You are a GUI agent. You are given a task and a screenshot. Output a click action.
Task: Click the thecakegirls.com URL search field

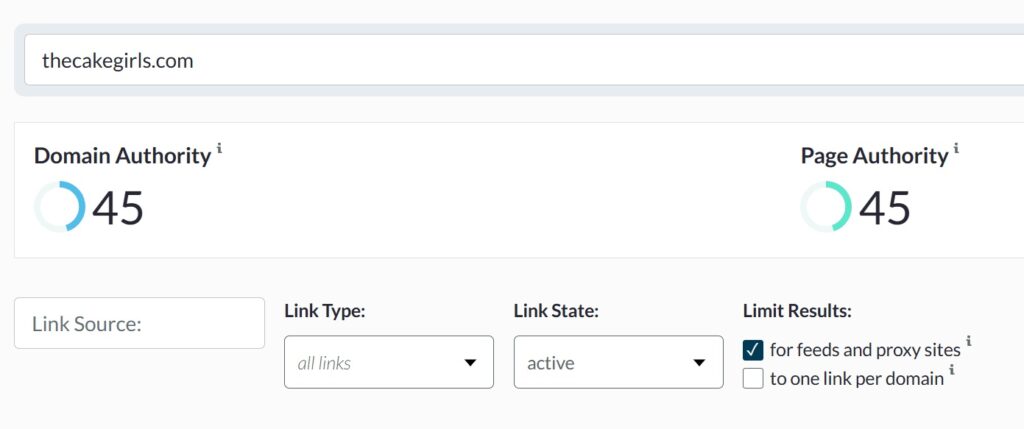[524, 60]
